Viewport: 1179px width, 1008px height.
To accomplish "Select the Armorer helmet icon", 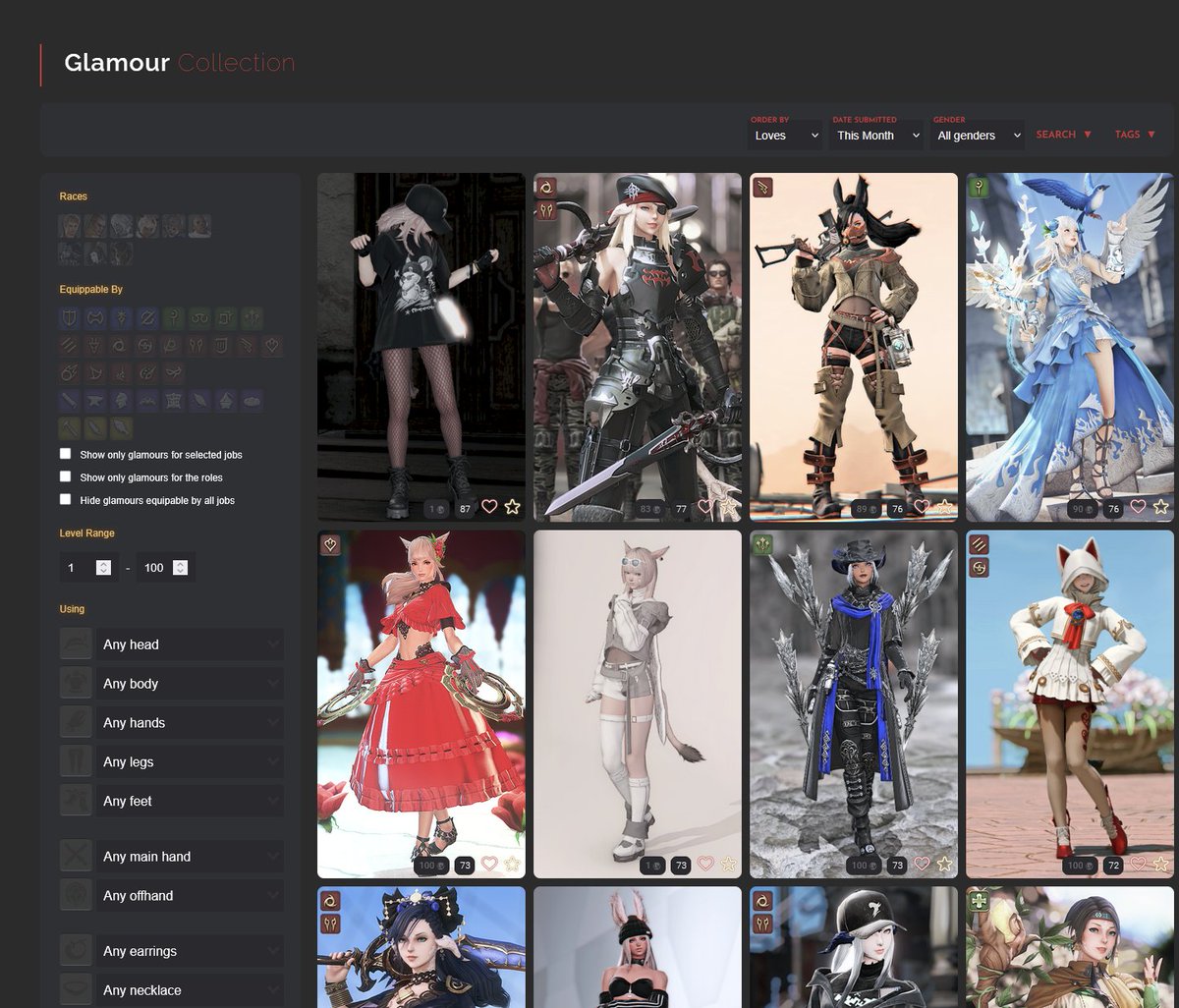I will click(x=121, y=401).
